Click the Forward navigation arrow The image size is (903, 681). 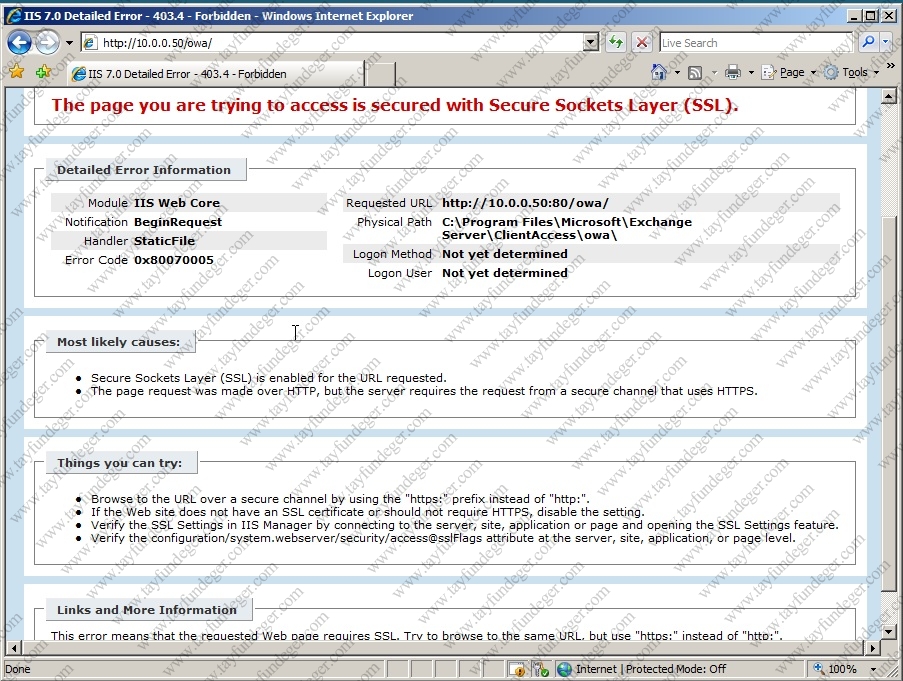pos(47,43)
